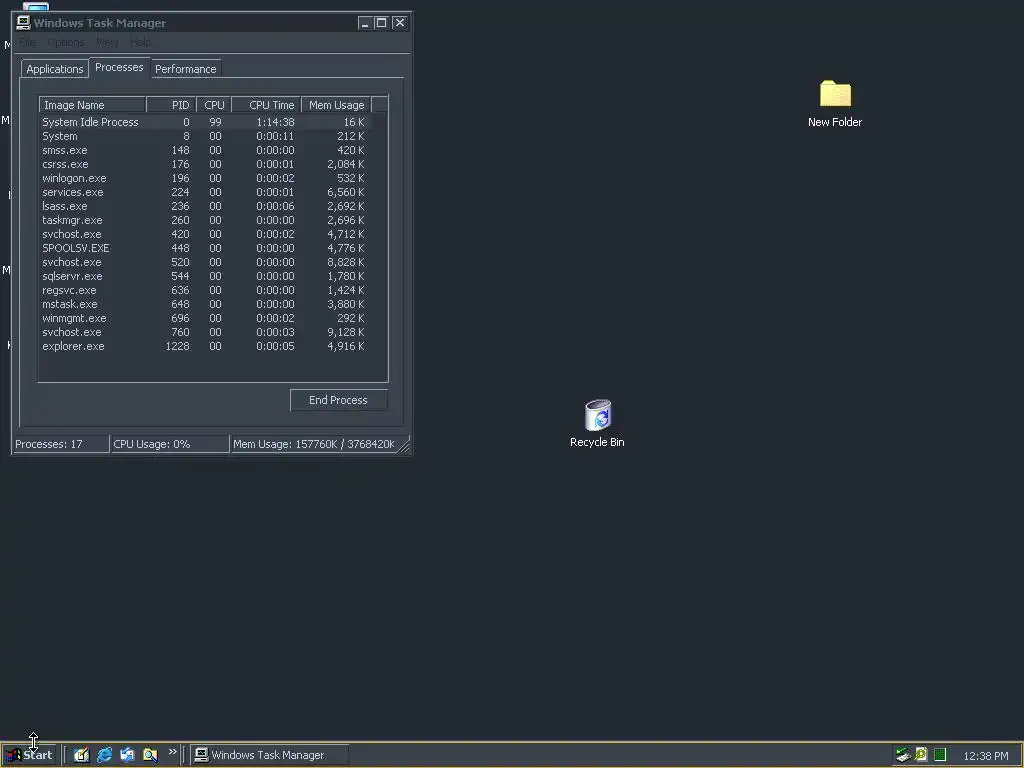Image resolution: width=1024 pixels, height=768 pixels.
Task: Sort by CPU Time column header
Action: [x=266, y=105]
